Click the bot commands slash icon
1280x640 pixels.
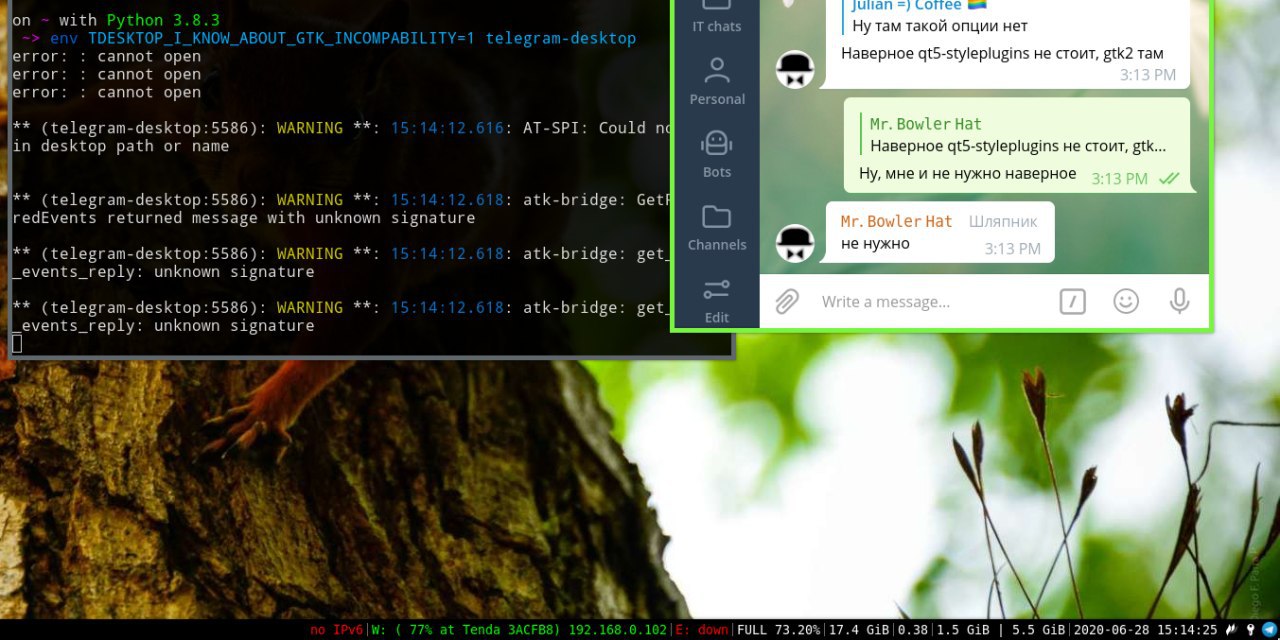pos(1072,301)
